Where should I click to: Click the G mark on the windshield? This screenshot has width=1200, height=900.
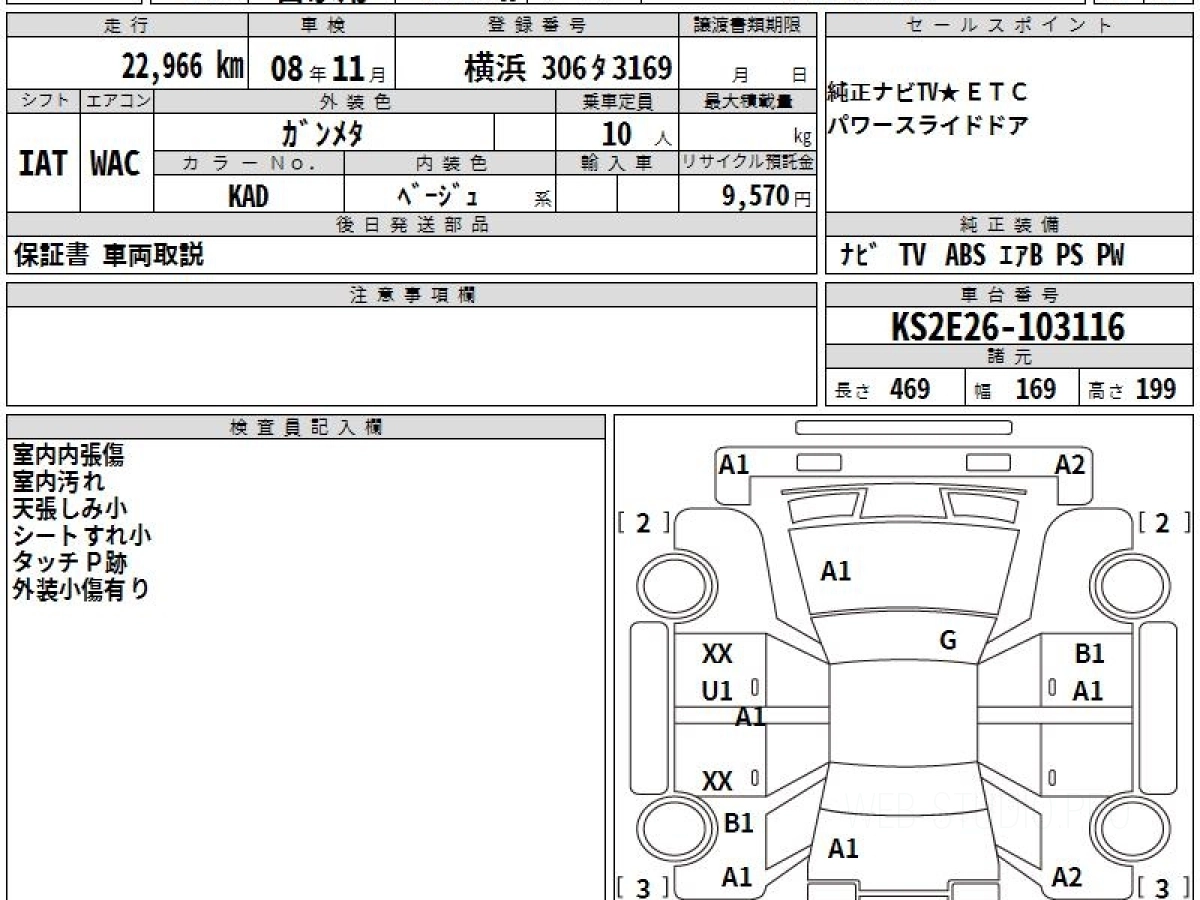948,641
